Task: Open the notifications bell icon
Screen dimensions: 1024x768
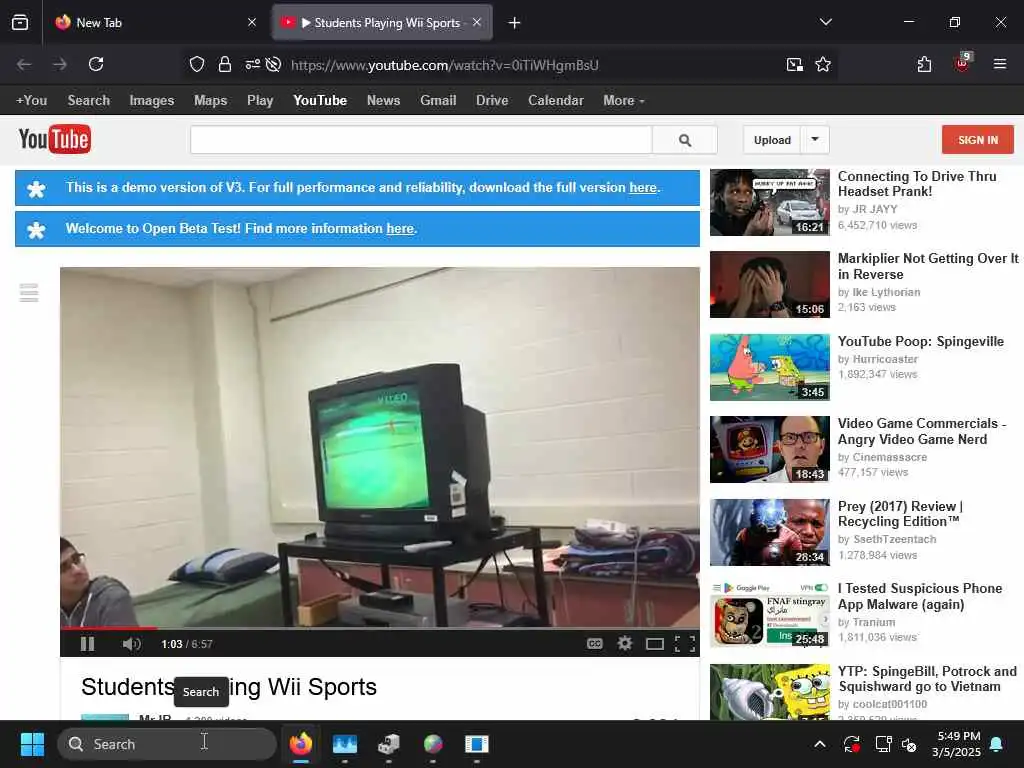Action: tap(997, 744)
